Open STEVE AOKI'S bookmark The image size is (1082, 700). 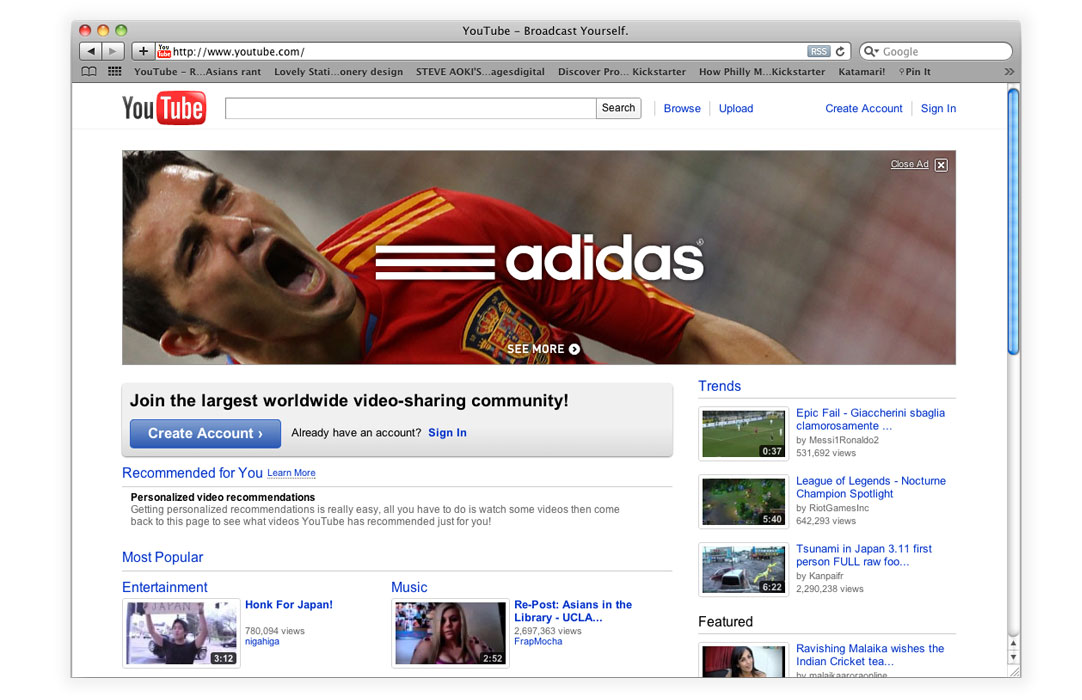click(480, 71)
